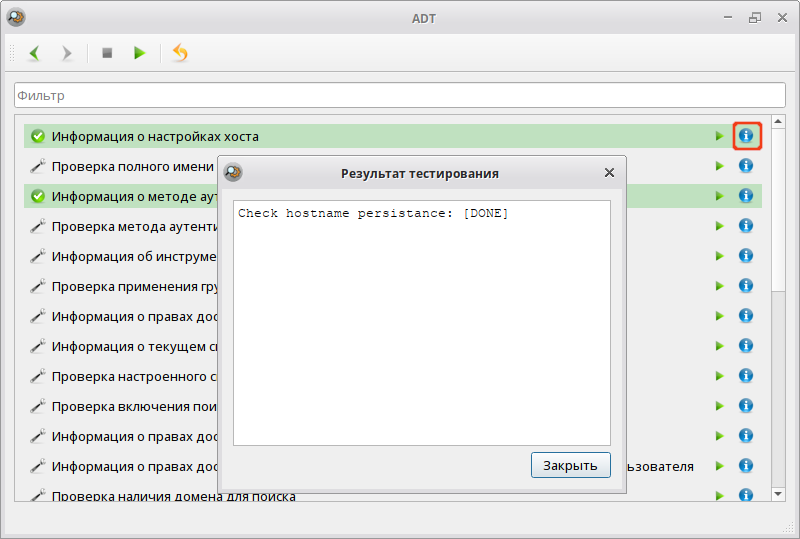Run test in Информация о методе row
The height and width of the screenshot is (539, 800).
[719, 196]
